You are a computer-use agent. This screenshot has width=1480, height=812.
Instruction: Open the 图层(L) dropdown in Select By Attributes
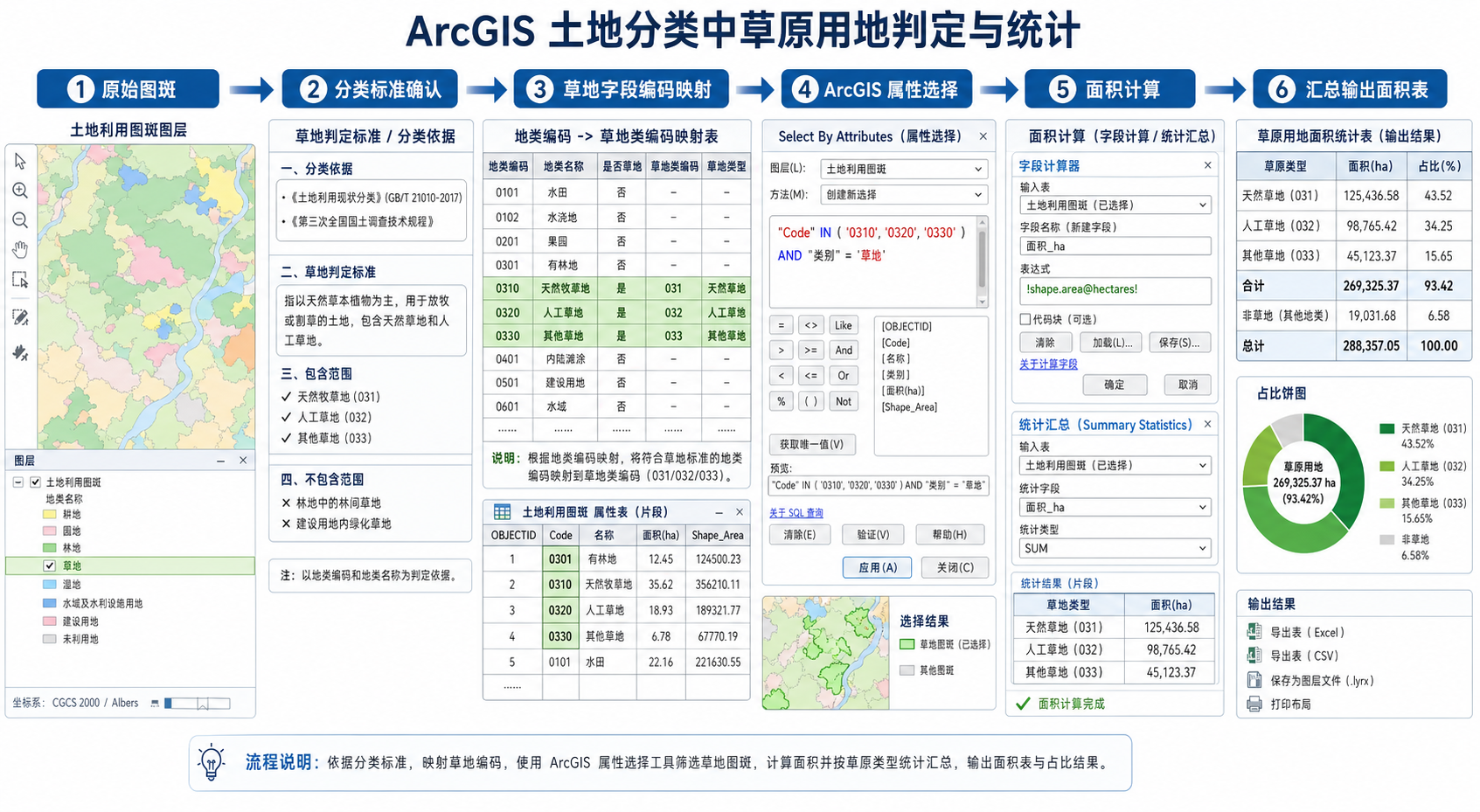[x=904, y=169]
